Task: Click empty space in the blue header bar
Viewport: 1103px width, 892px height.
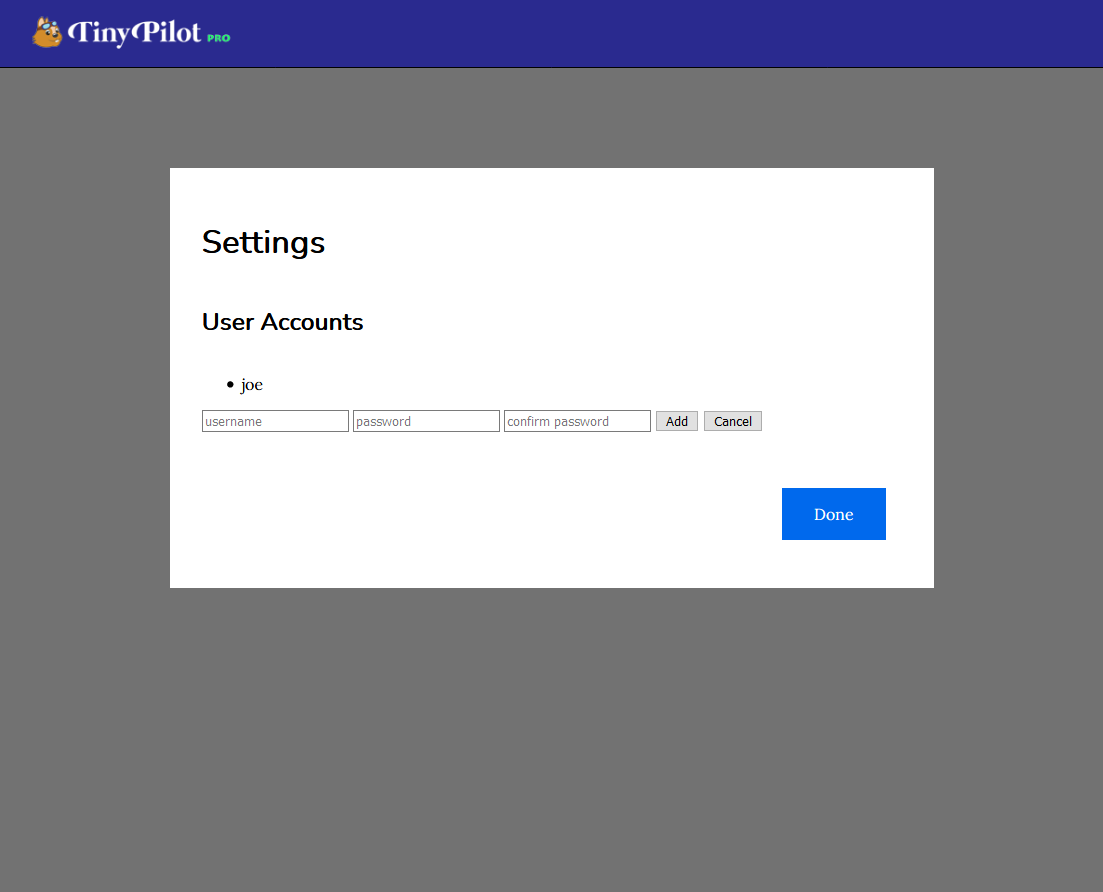Action: click(633, 33)
